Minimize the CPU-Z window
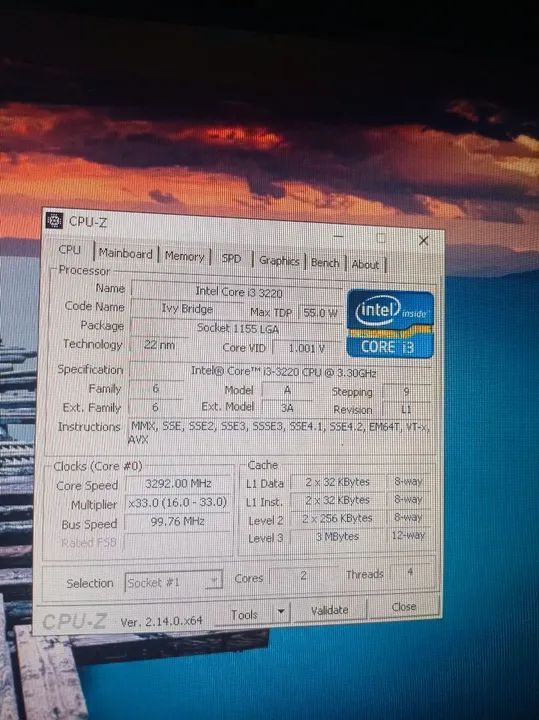Image resolution: width=539 pixels, height=720 pixels. 338,236
